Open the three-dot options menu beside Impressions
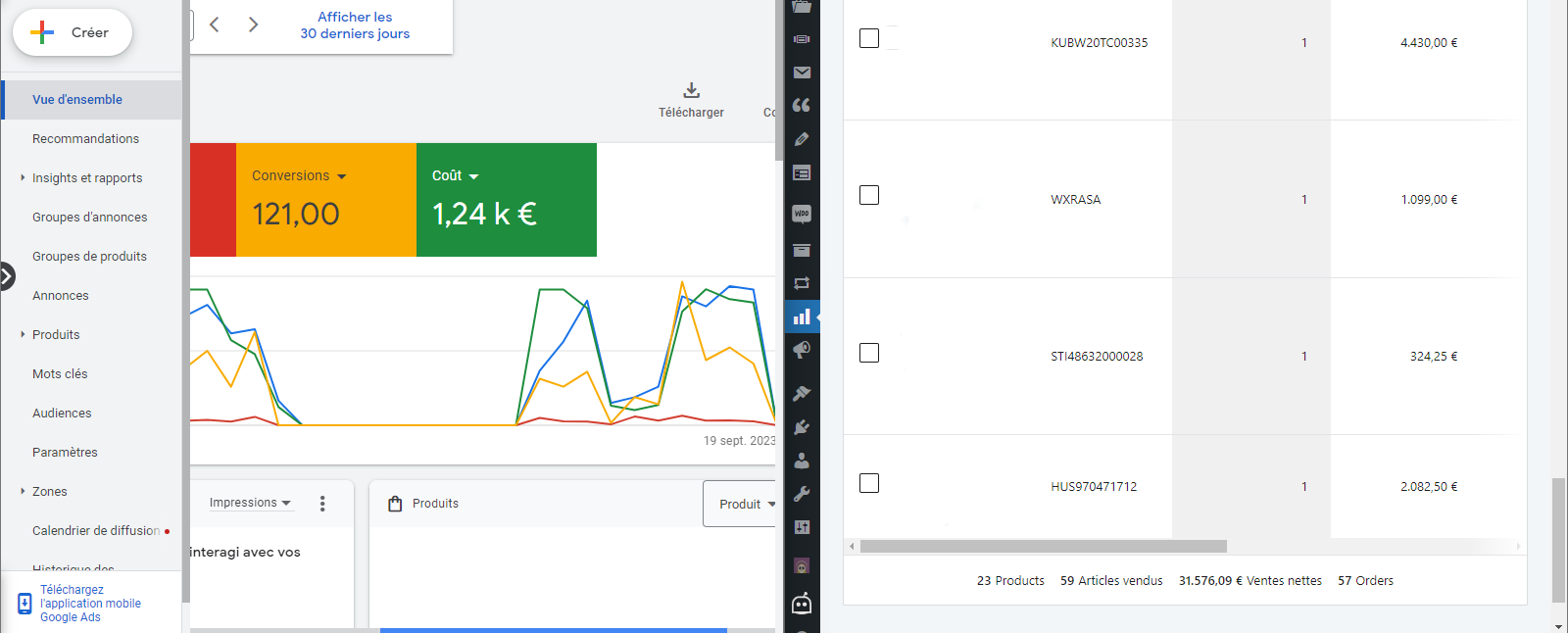Viewport: 1568px width, 633px height. [x=322, y=504]
